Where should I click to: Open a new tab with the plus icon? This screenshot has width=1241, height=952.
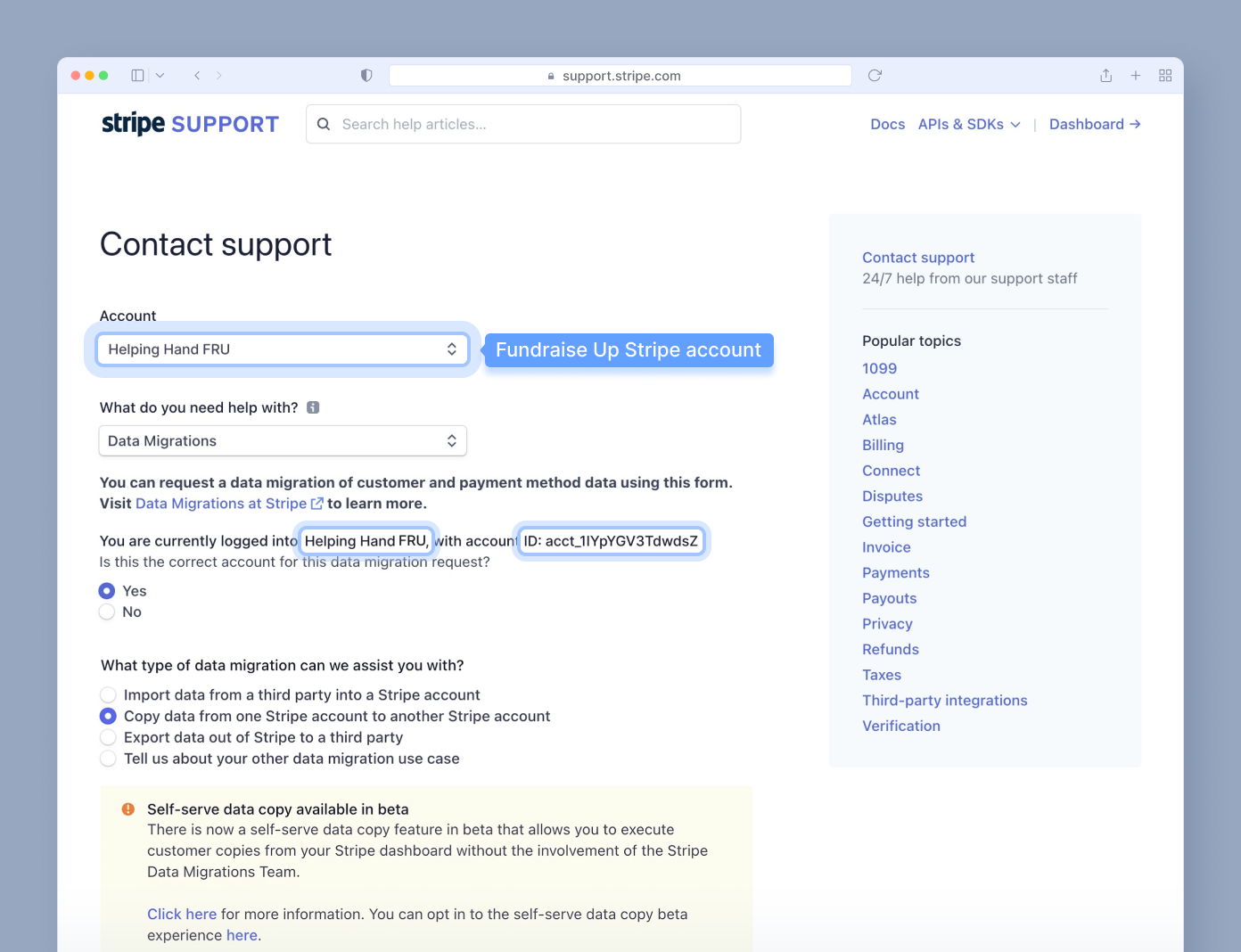(x=1136, y=76)
